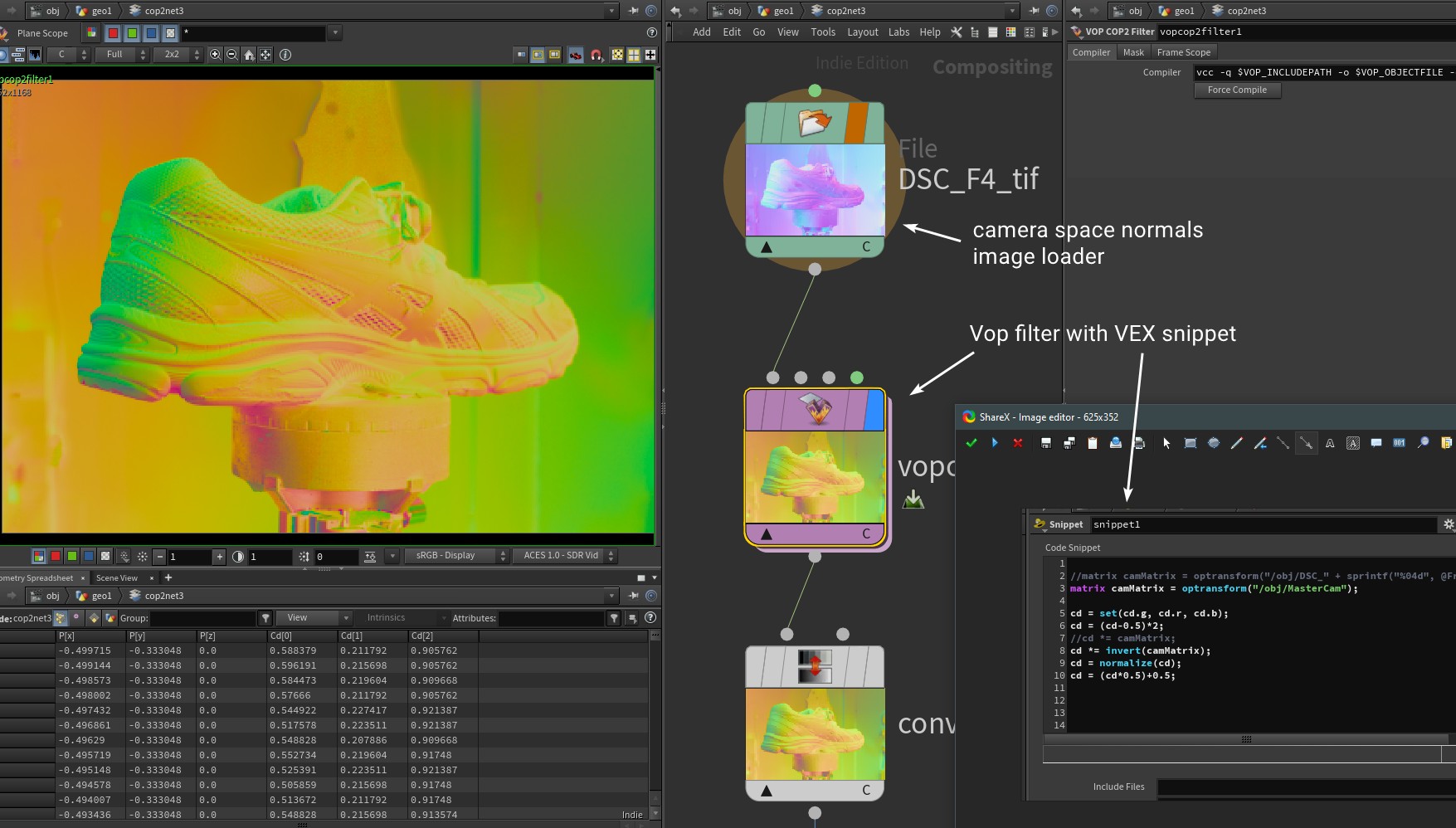Open the Layout menu in network editor

point(862,32)
